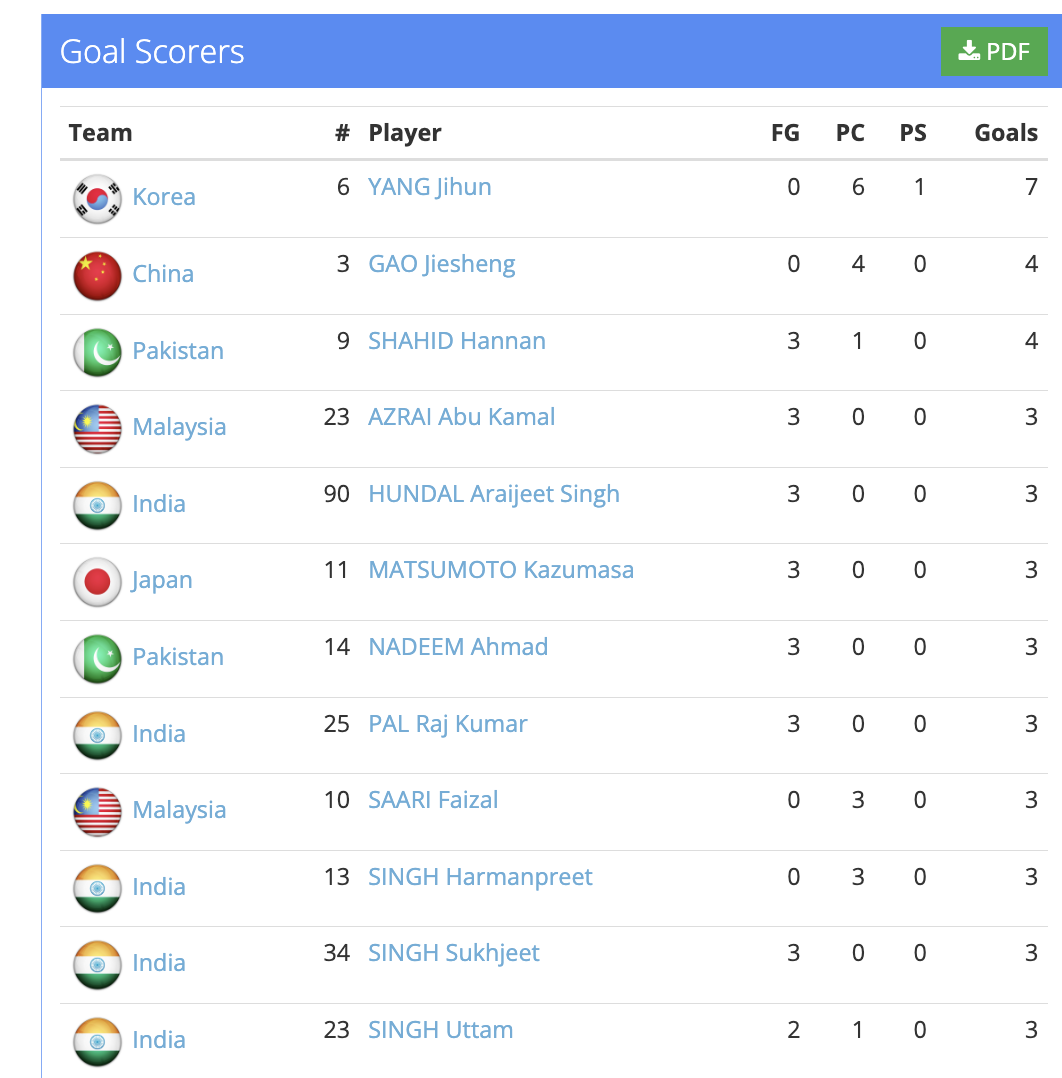1062x1078 pixels.
Task: Open the Korea team link
Action: pyautogui.click(x=164, y=197)
